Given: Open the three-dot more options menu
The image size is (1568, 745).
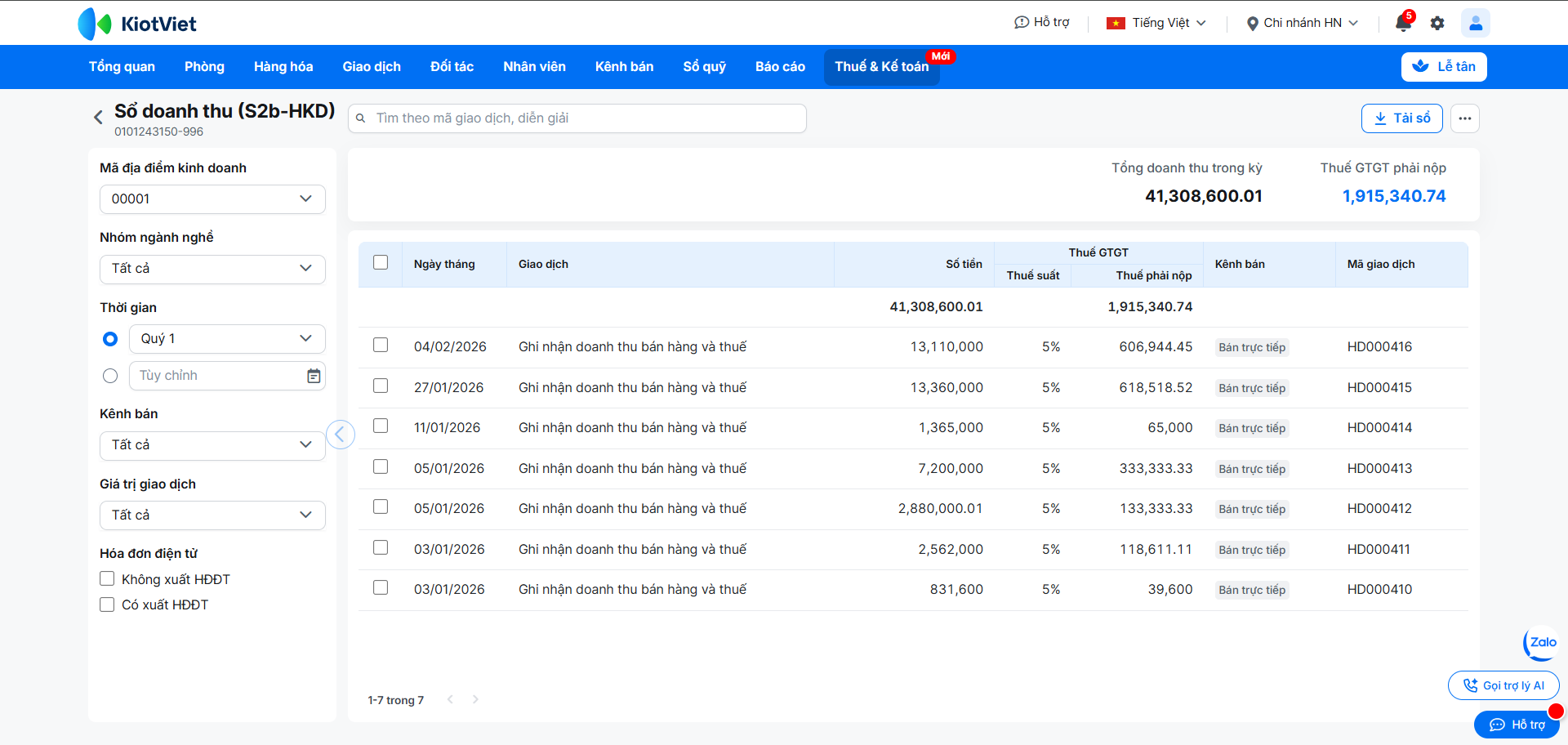Looking at the screenshot, I should pos(1464,118).
